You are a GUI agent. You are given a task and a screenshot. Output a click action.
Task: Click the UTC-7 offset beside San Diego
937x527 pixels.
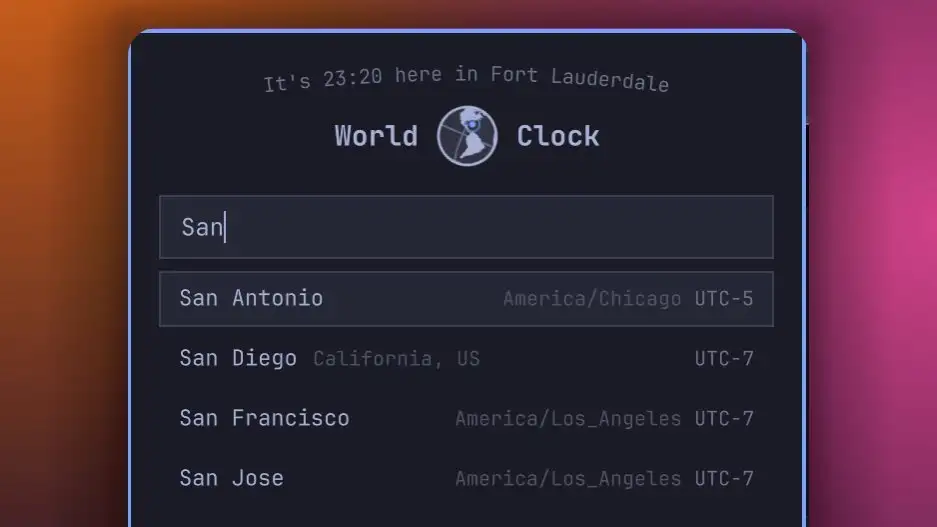724,359
